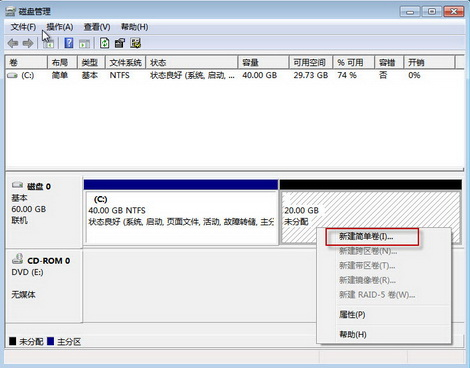Click the 磁盘 0 disk label panel
This screenshot has height=368, width=470.
pyautogui.click(x=44, y=212)
